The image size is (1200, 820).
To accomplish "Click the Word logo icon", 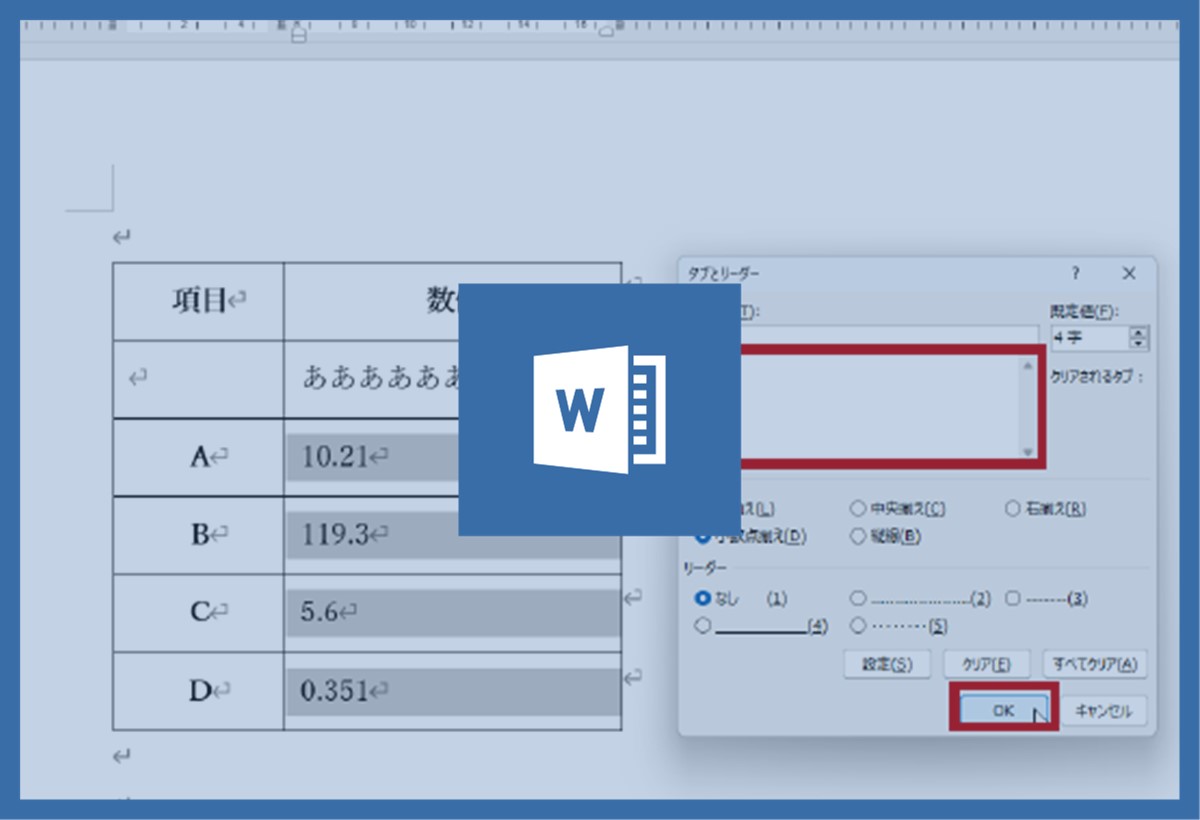I will tap(599, 409).
